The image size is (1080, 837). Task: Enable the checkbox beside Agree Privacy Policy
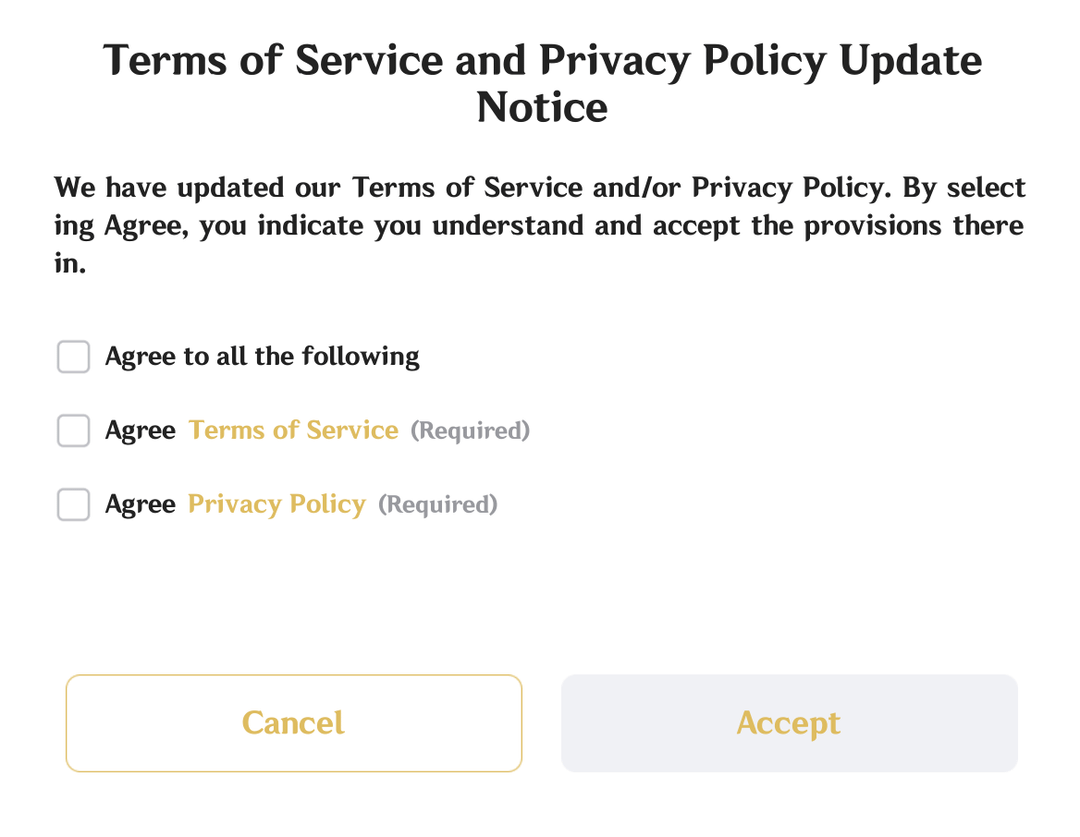tap(73, 505)
